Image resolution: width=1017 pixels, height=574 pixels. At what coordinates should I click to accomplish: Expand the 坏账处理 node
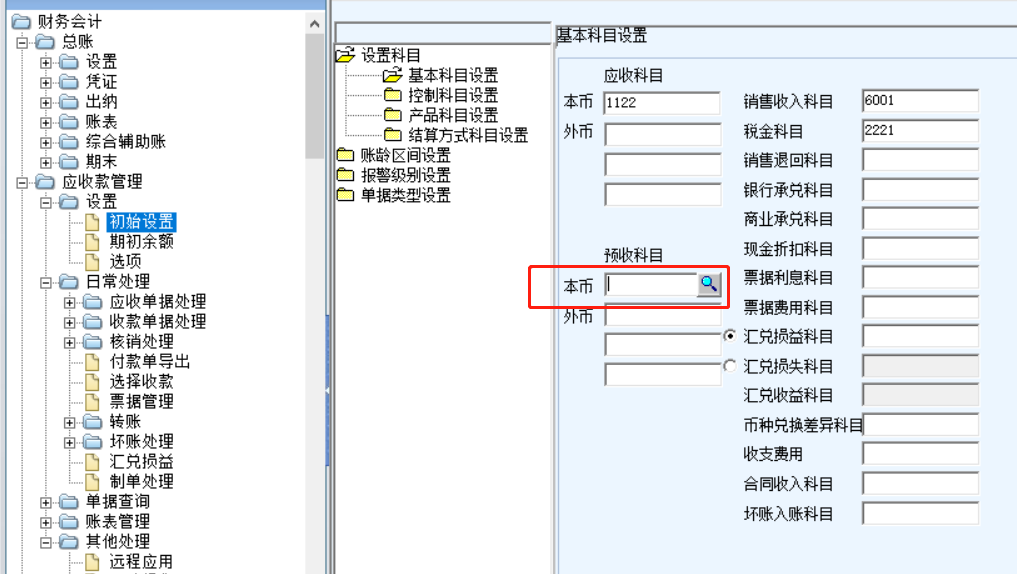point(69,442)
